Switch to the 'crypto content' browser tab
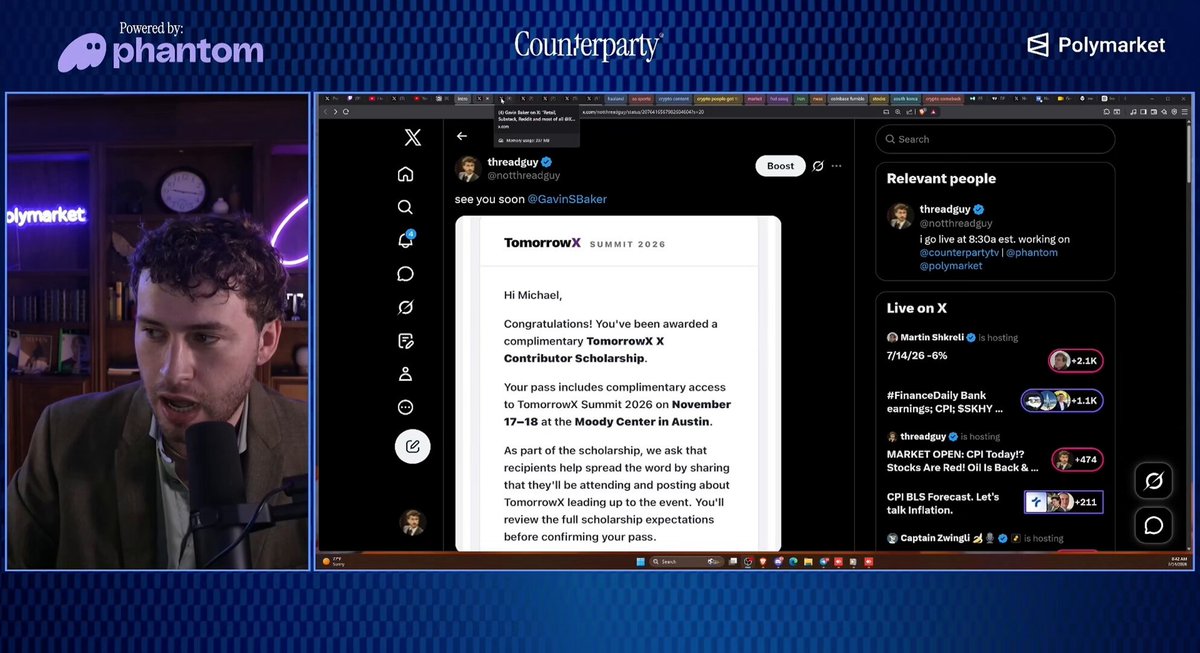 coord(673,99)
